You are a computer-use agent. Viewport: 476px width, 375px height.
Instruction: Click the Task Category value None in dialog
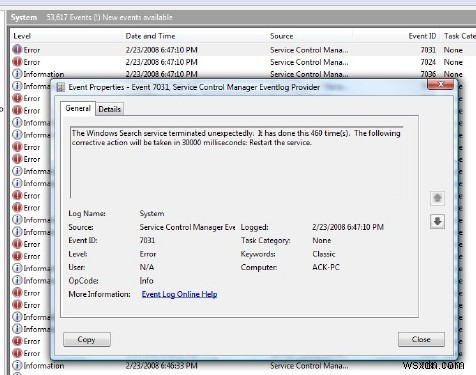point(321,240)
